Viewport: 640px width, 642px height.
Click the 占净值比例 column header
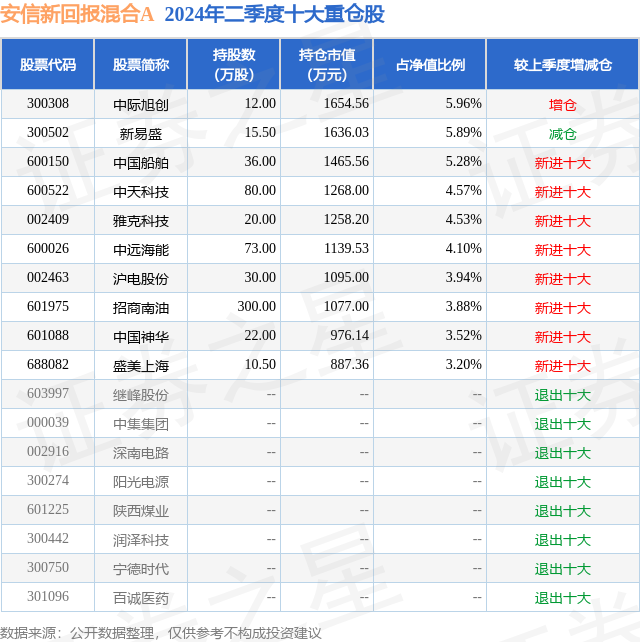click(x=430, y=64)
